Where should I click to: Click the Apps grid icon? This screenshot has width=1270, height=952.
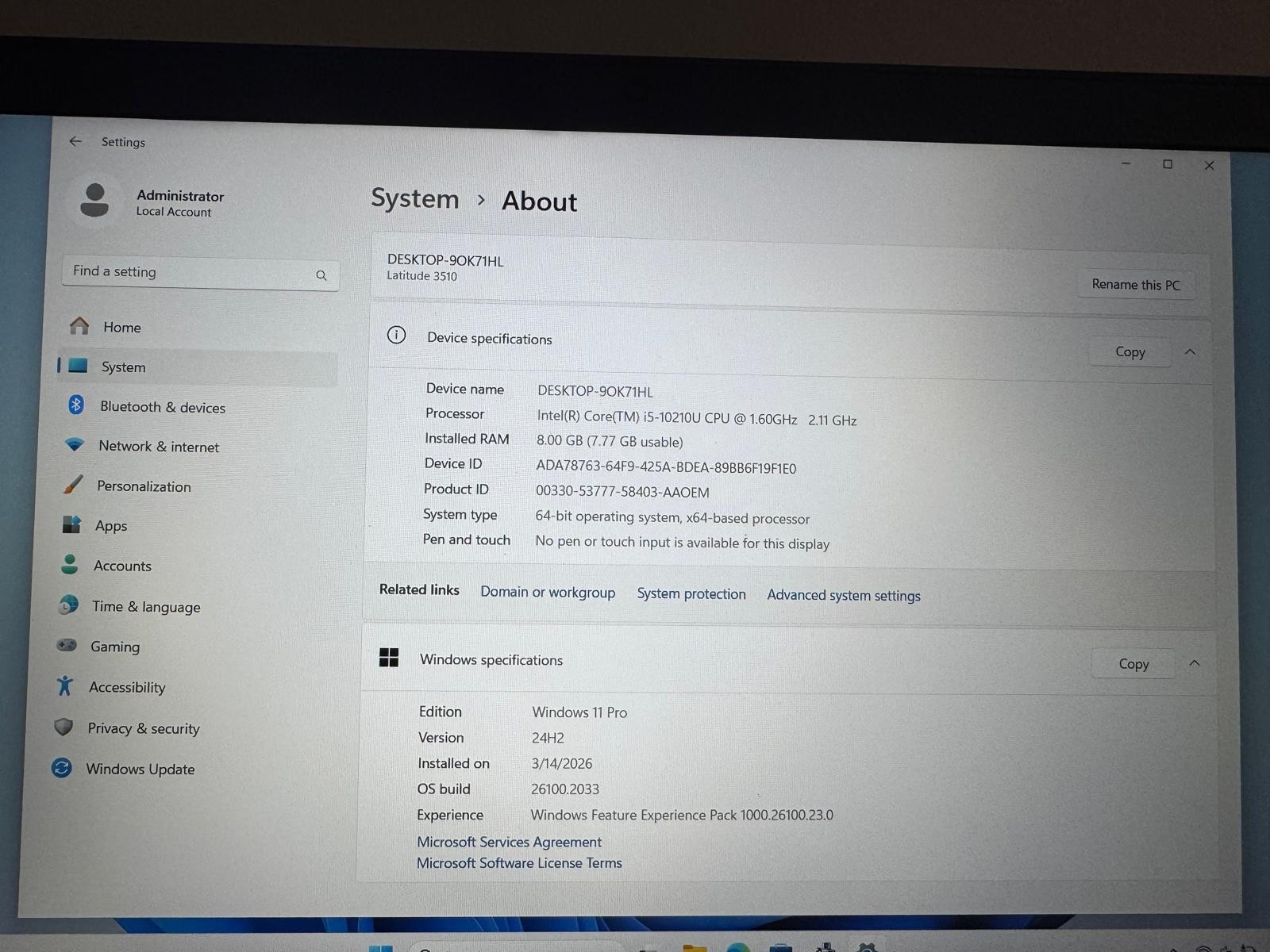pyautogui.click(x=71, y=524)
